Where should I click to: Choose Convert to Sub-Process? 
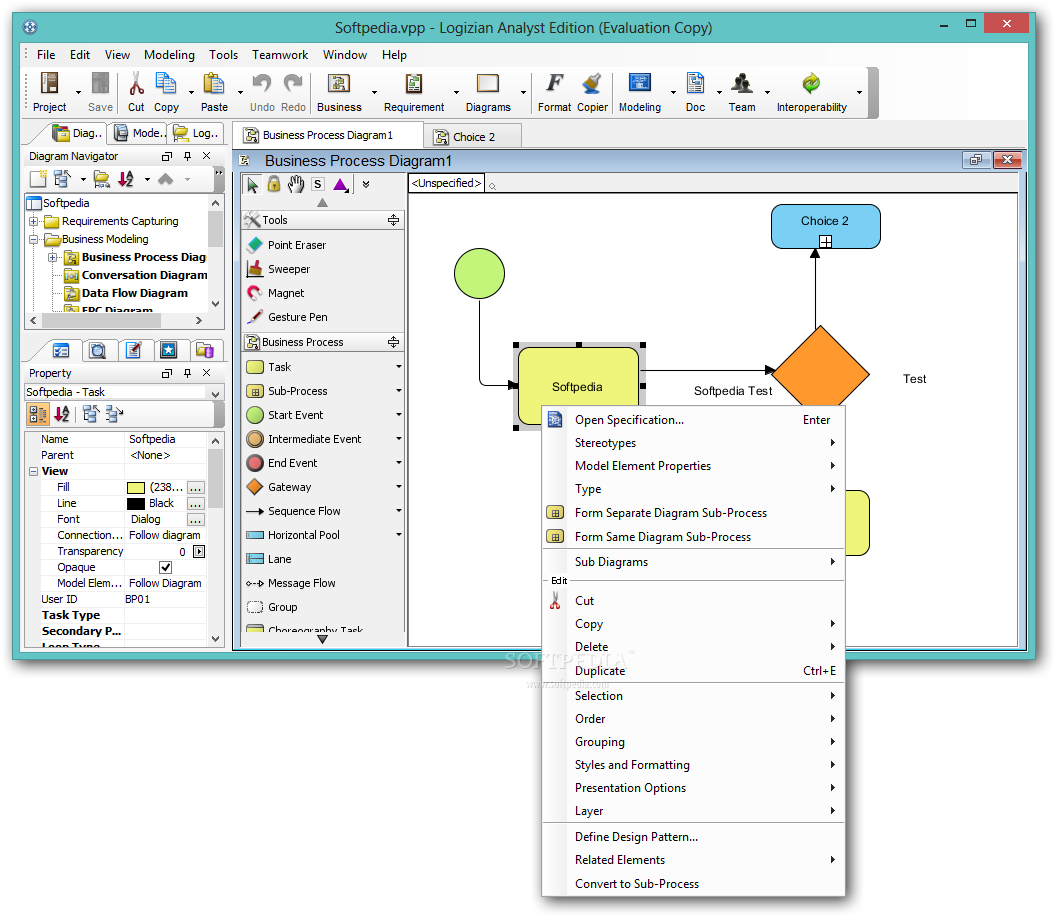point(694,885)
